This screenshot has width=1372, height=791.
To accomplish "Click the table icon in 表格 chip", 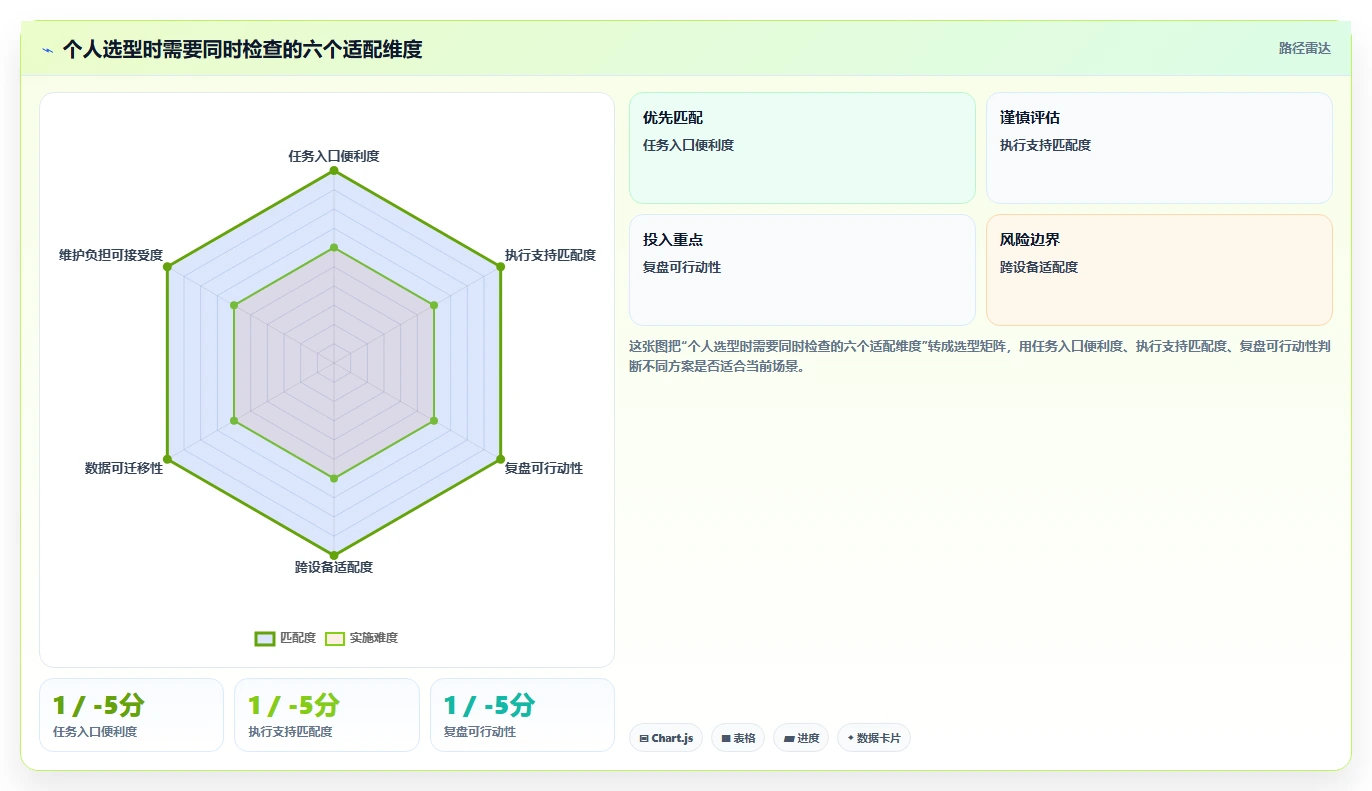I will click(x=726, y=738).
